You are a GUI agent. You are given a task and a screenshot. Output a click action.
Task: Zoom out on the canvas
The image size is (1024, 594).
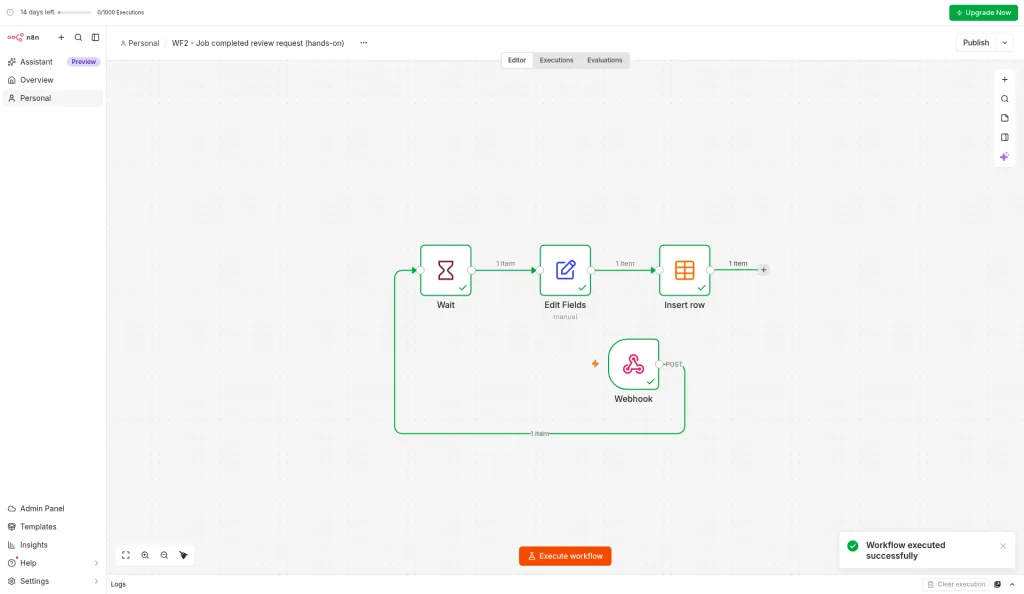pyautogui.click(x=164, y=555)
